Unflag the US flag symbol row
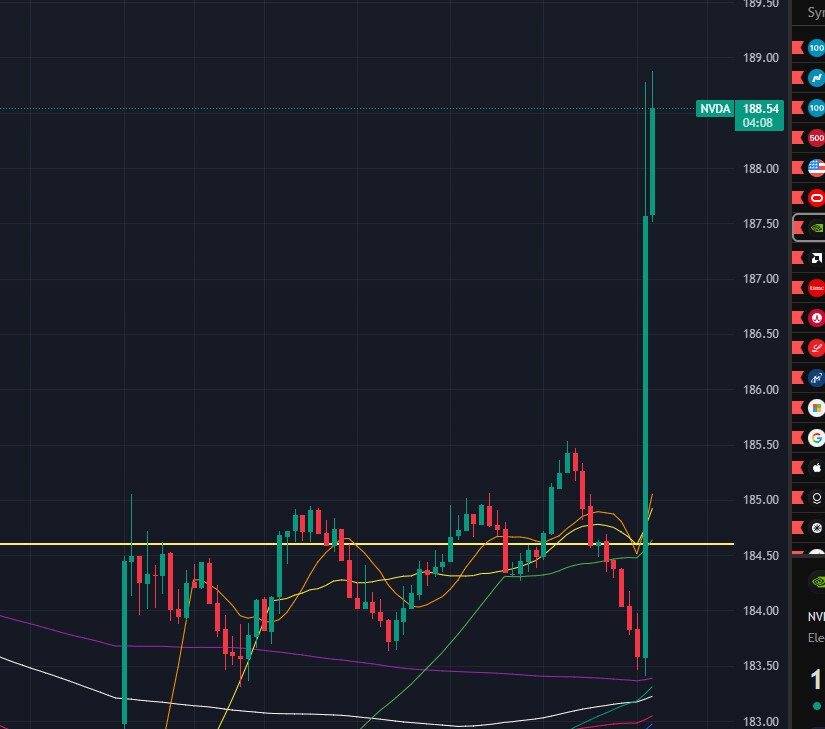This screenshot has width=825, height=729. [798, 168]
